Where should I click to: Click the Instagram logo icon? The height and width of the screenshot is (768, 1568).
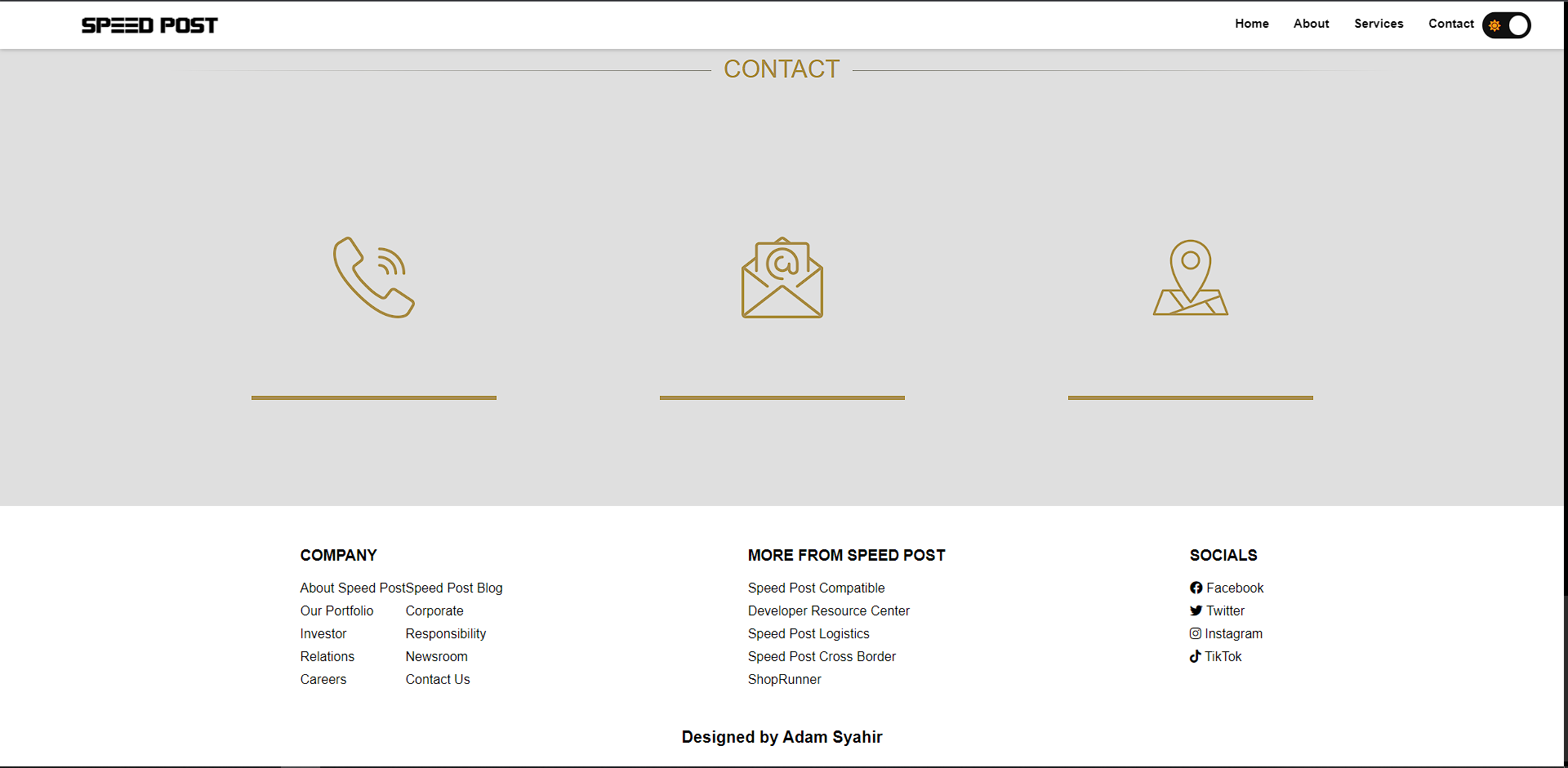(x=1195, y=633)
